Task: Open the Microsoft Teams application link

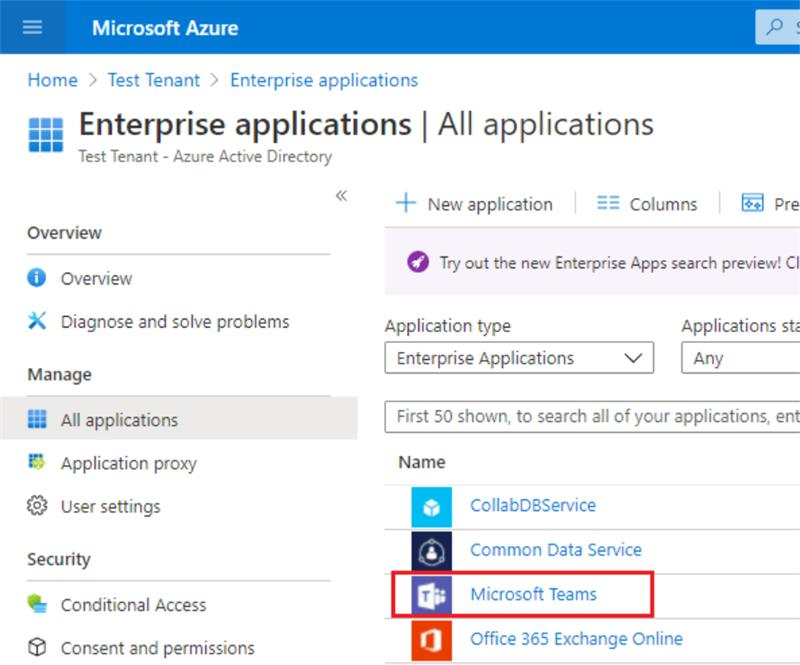Action: (x=533, y=595)
